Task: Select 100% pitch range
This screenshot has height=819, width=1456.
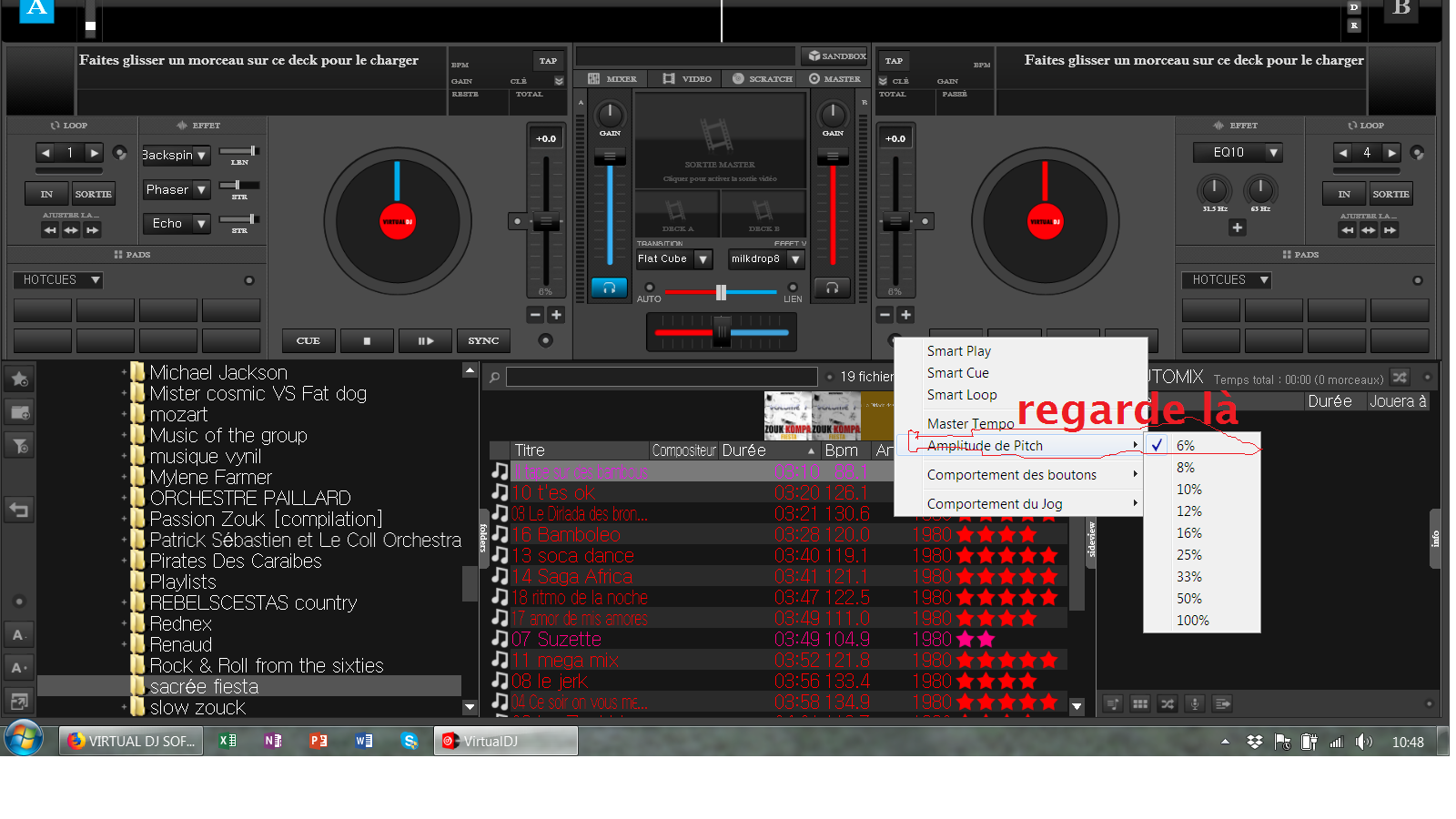Action: pos(1202,621)
